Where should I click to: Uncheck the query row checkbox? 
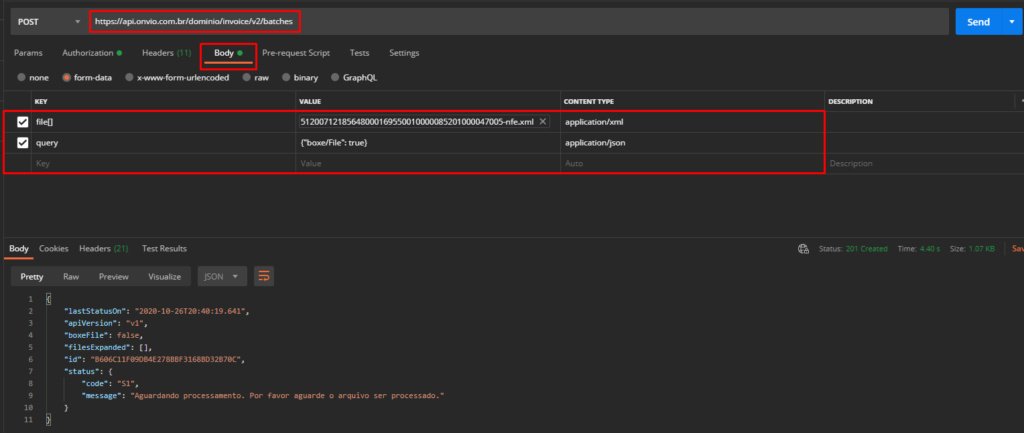[23, 142]
